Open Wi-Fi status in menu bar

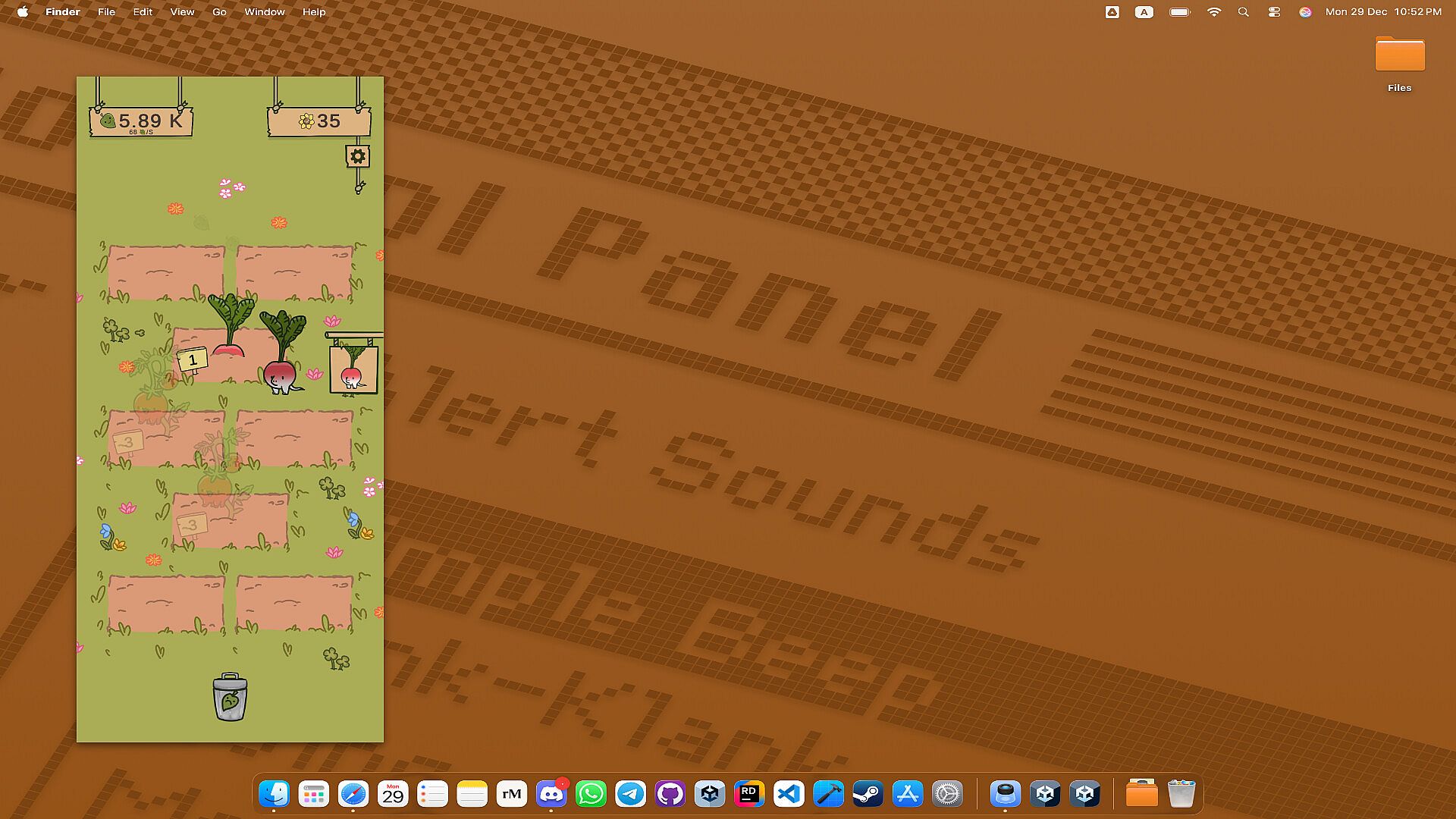pyautogui.click(x=1214, y=12)
